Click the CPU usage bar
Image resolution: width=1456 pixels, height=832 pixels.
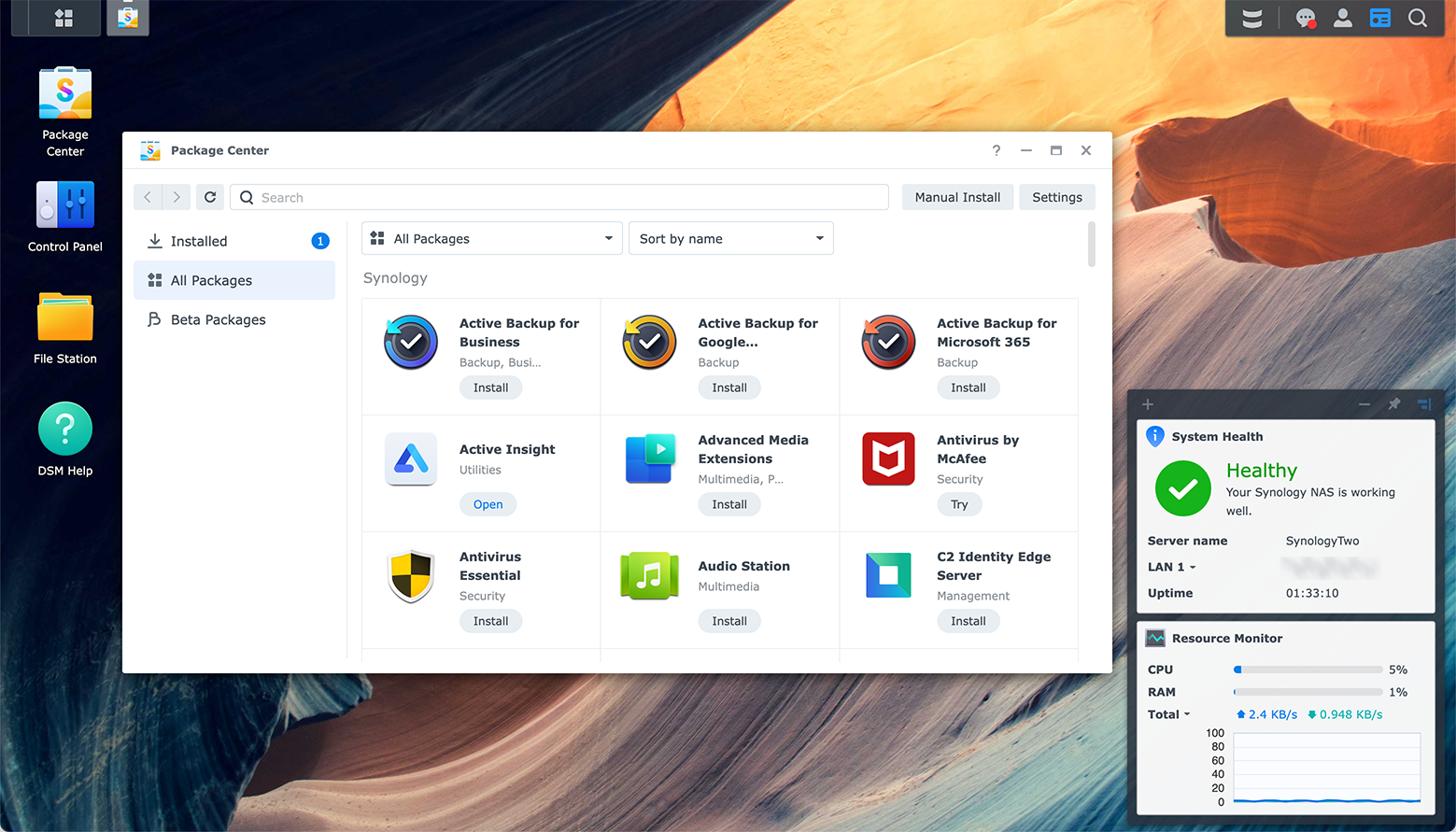1308,670
